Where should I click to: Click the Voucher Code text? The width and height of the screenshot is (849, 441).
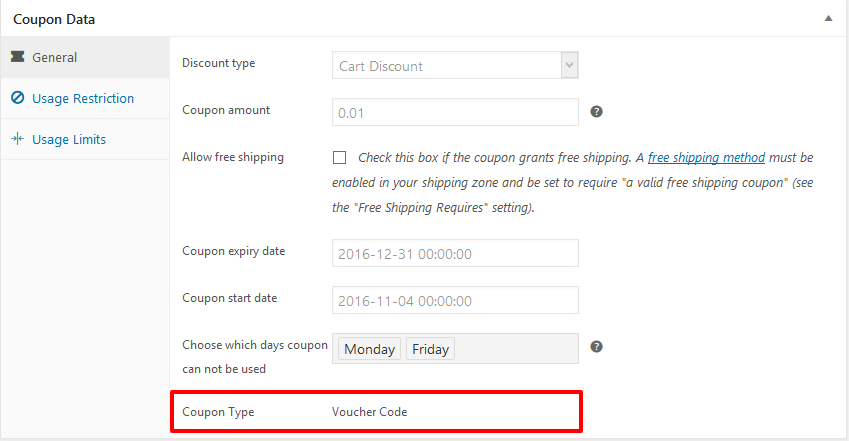coord(370,412)
